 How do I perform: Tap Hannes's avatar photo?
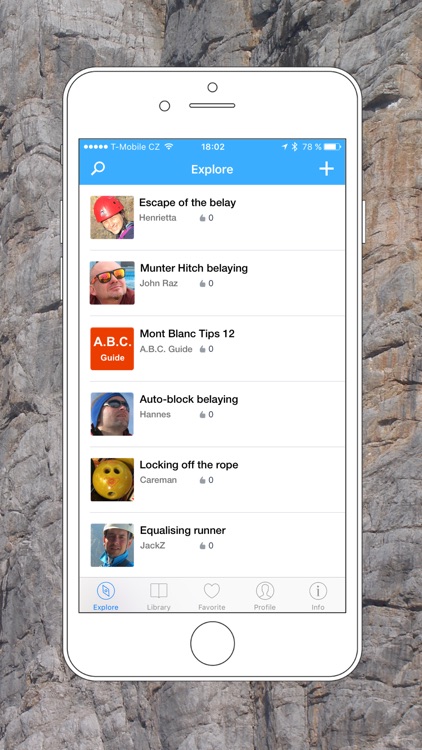112,414
